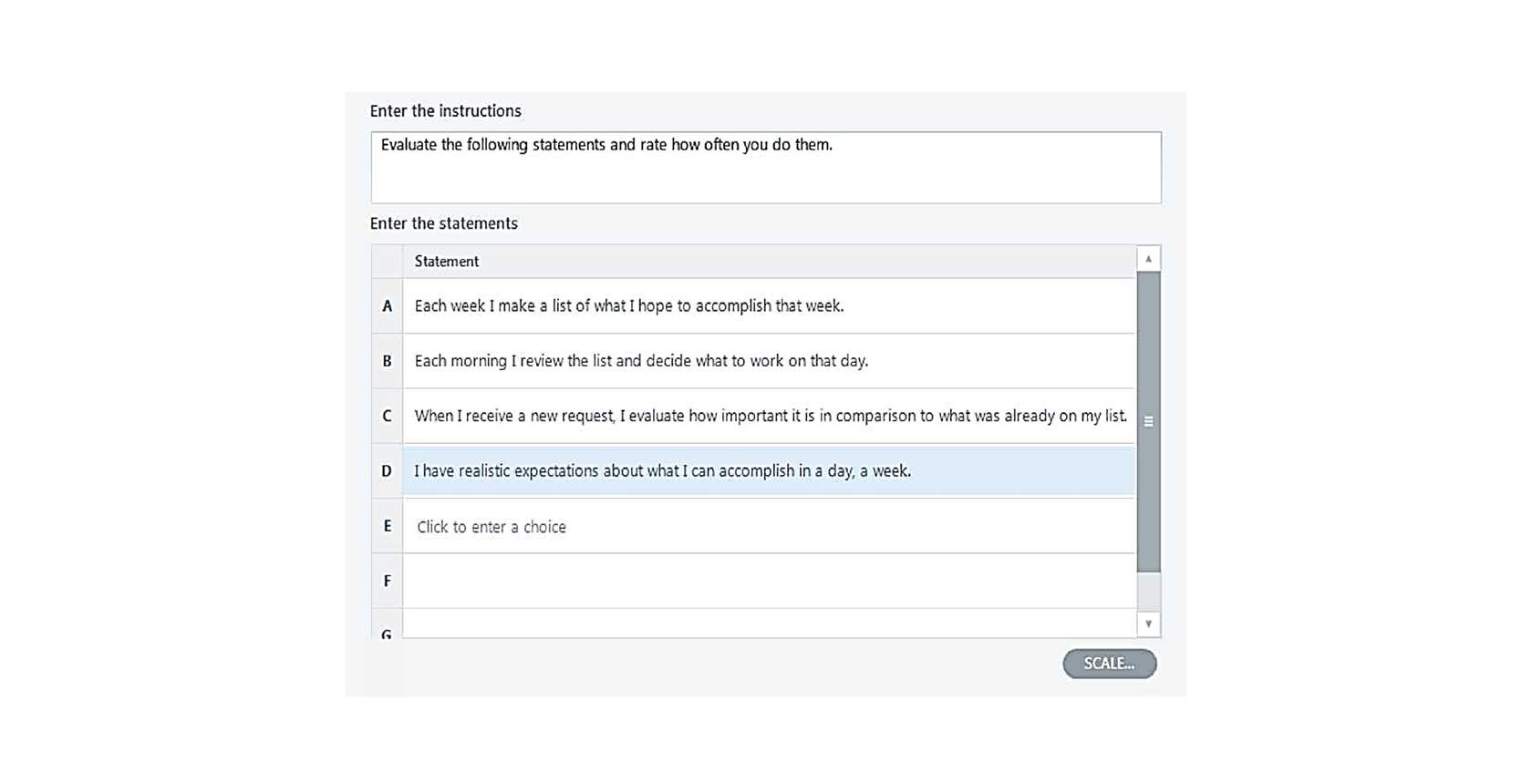The height and width of the screenshot is (784, 1532).
Task: Select statement A about making a weekly list
Action: point(770,306)
